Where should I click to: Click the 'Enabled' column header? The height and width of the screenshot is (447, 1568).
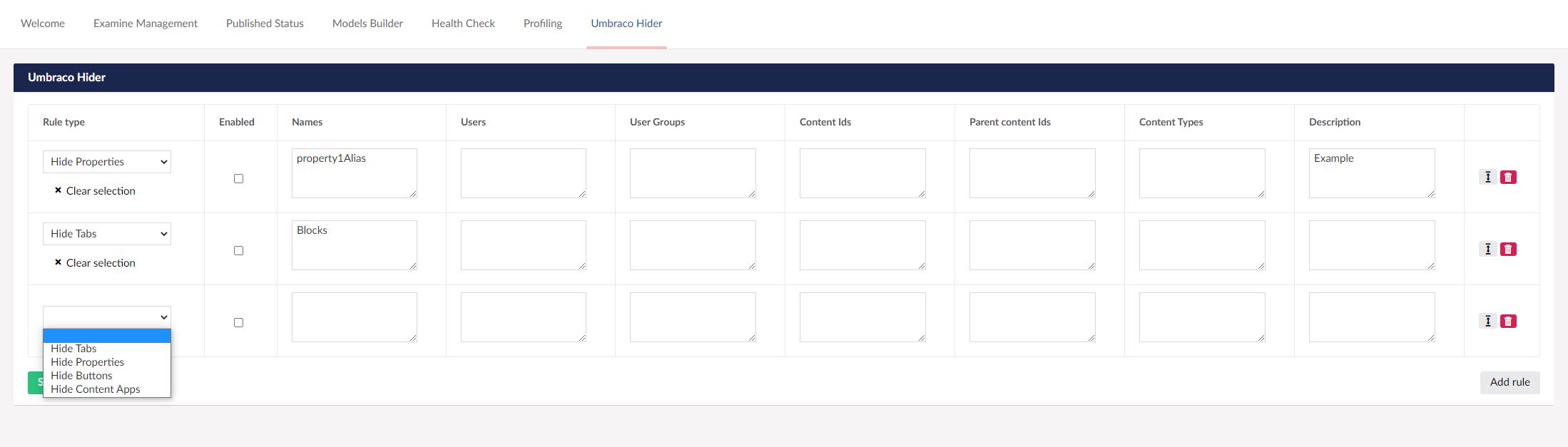[x=237, y=122]
